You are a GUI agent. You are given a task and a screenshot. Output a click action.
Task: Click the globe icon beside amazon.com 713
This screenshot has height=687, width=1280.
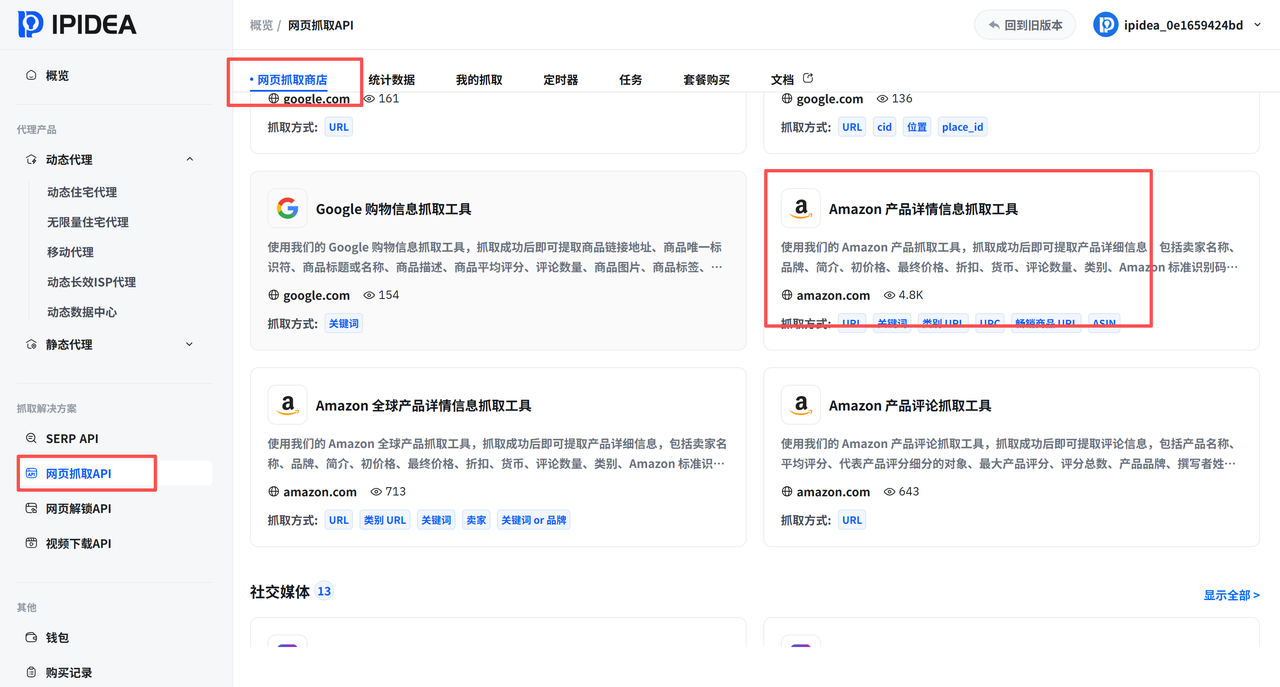(x=274, y=491)
